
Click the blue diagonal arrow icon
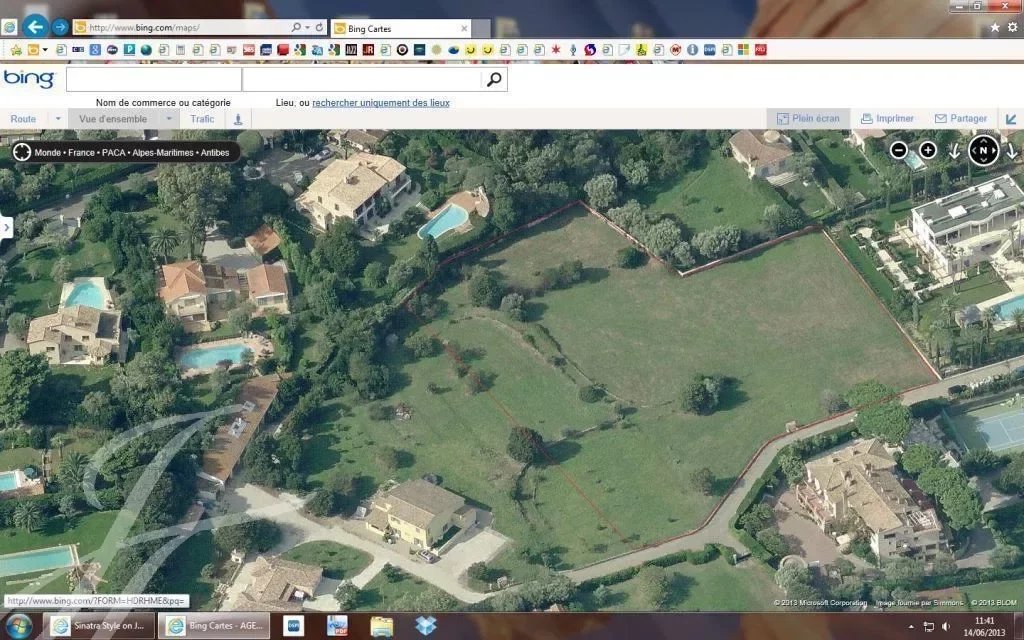1011,118
